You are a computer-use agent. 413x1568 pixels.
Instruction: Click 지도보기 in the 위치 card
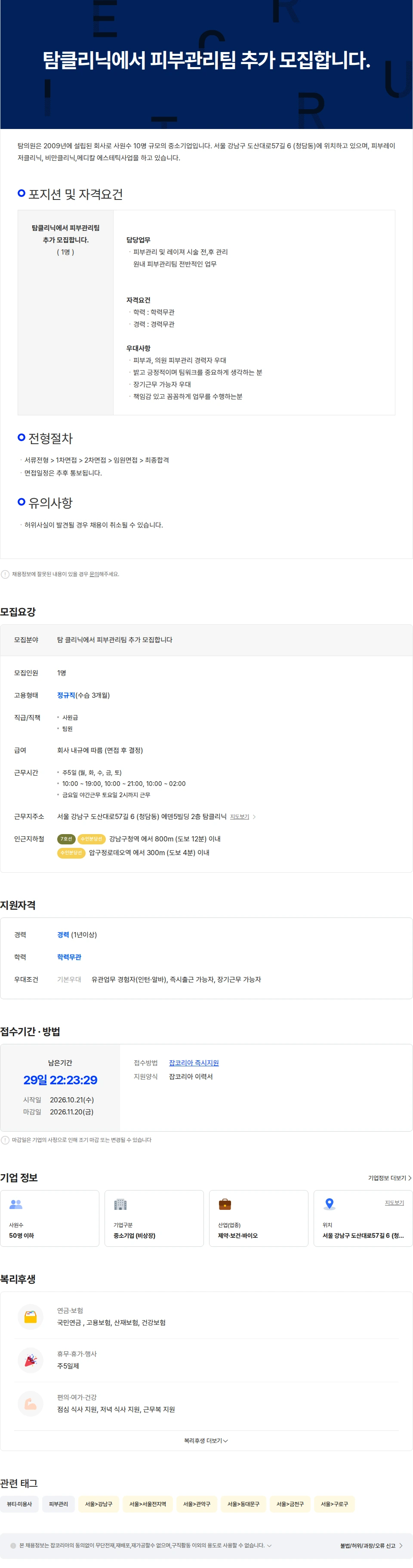pyautogui.click(x=394, y=1203)
